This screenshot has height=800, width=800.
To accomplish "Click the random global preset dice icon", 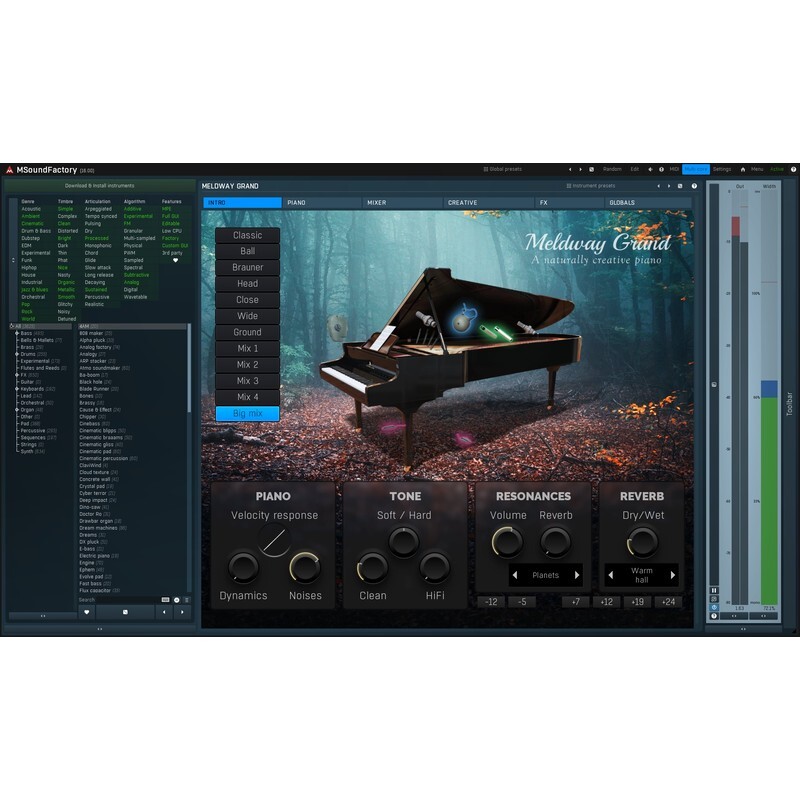I will [x=591, y=169].
